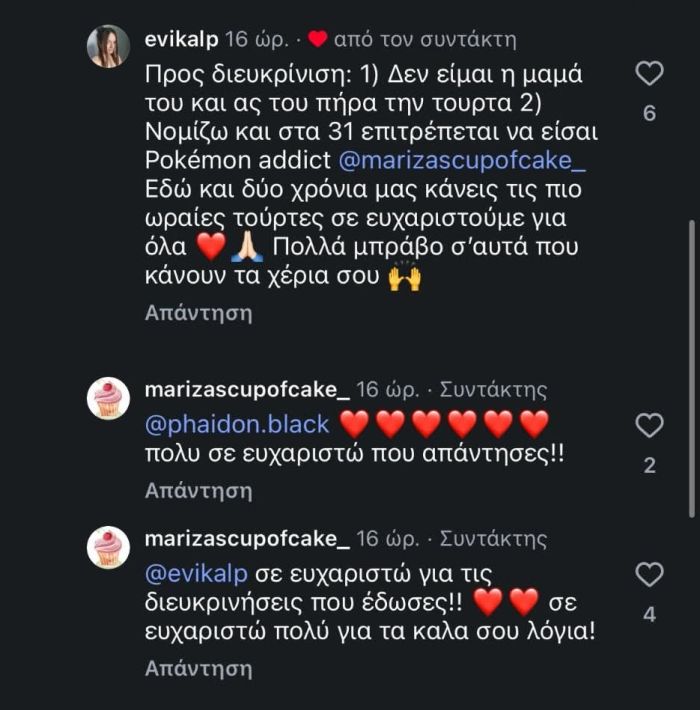Click Απάντηση under the last comment
Screen dimensions: 700x710
(x=198, y=669)
